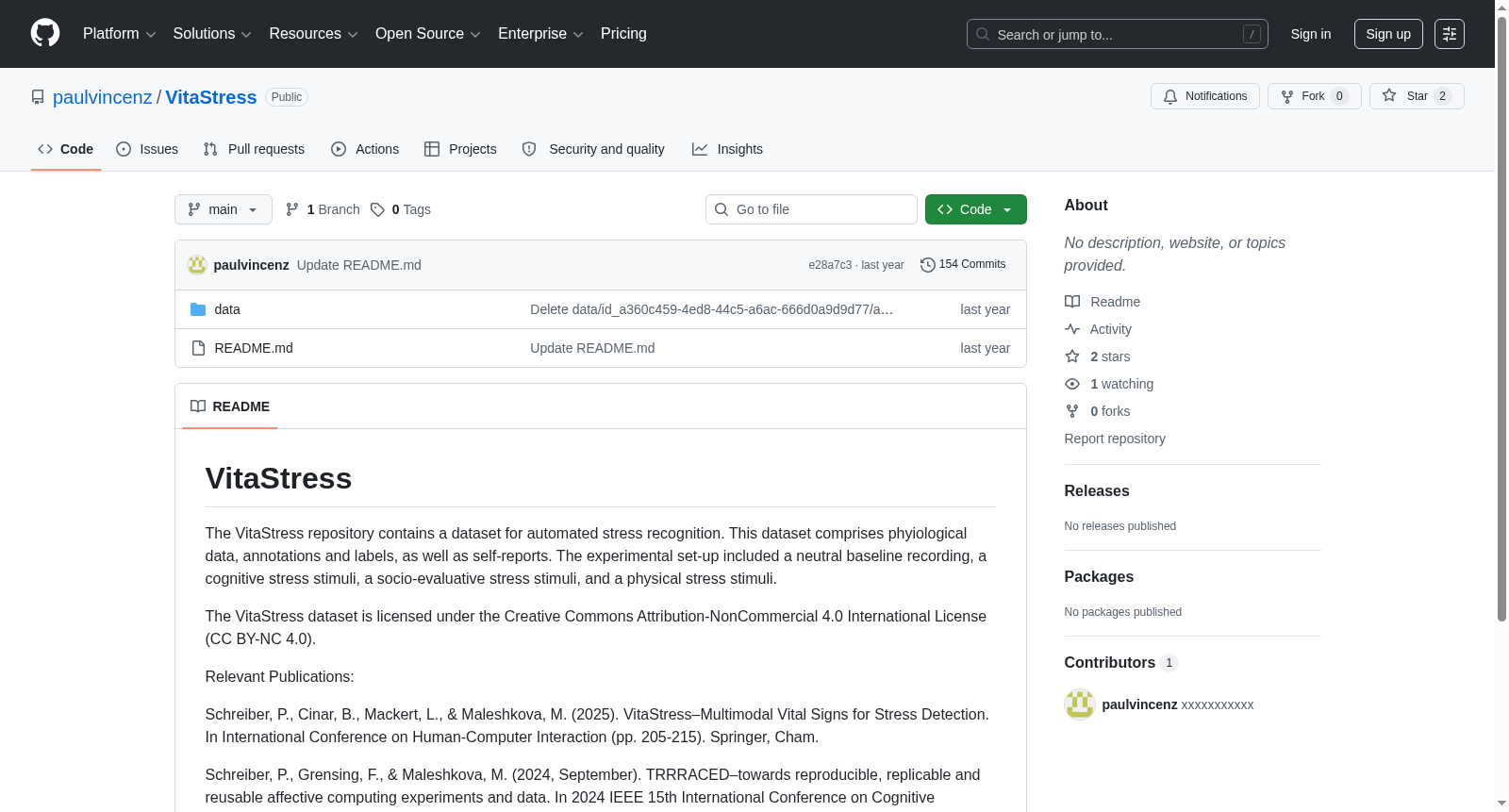Open the Delete data/id commit message link
The height and width of the screenshot is (812, 1509).
coord(712,309)
